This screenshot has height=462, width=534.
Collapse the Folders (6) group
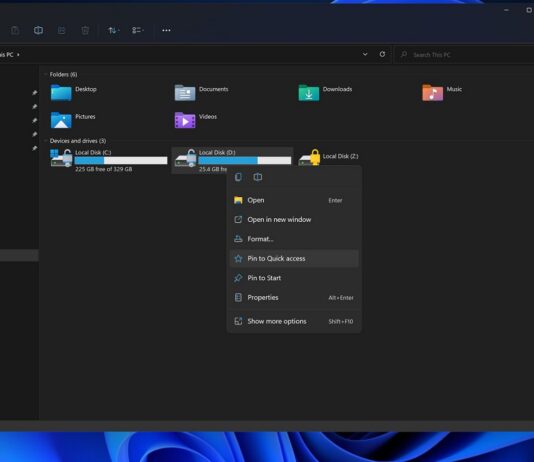[x=45, y=74]
